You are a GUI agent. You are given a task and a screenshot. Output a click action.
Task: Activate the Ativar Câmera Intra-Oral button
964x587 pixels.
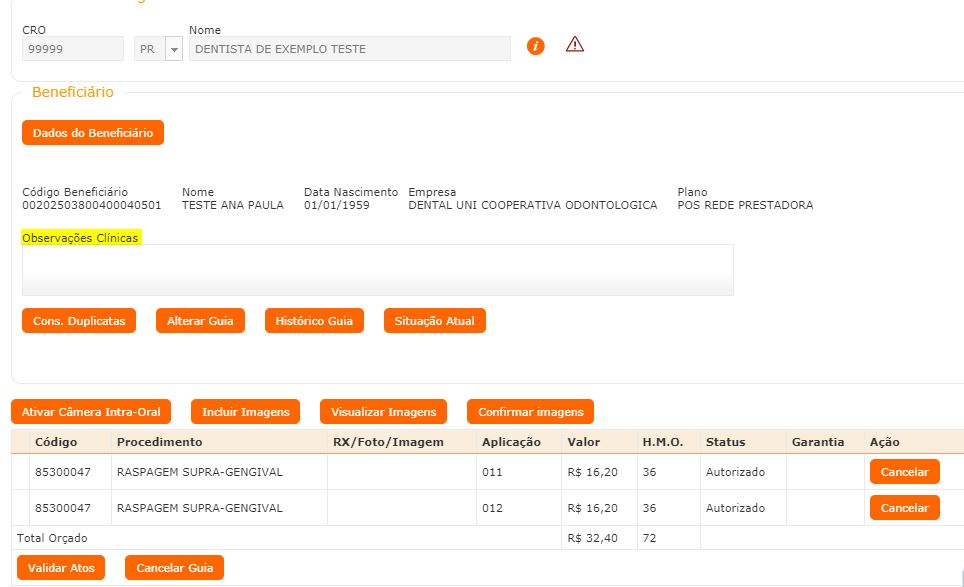point(91,412)
